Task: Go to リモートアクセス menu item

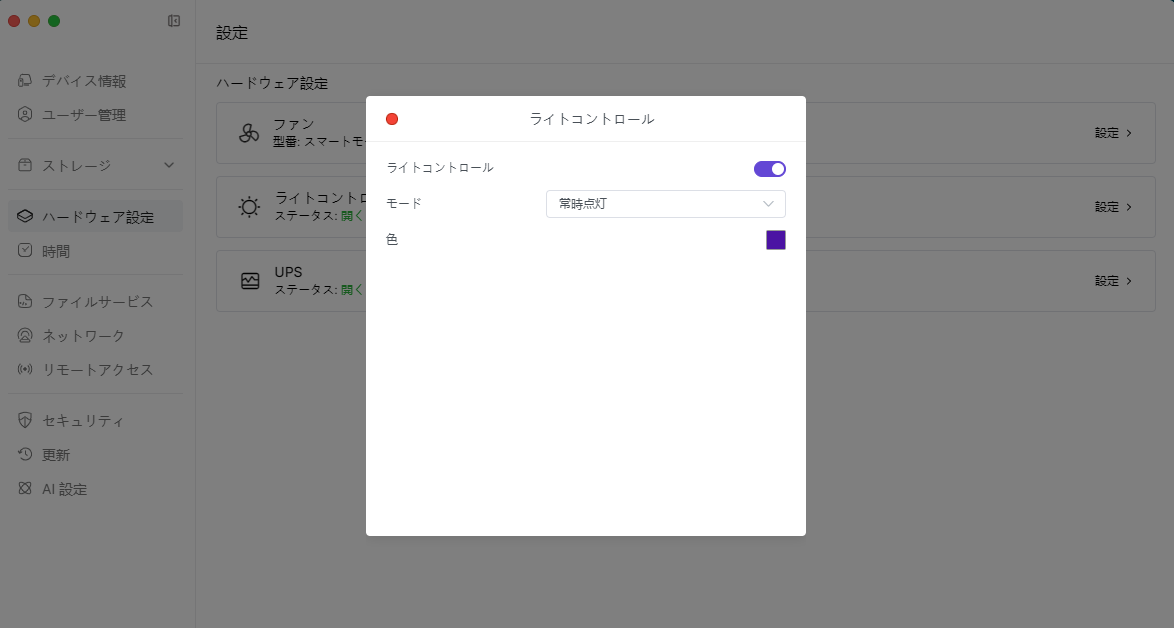Action: click(x=96, y=370)
